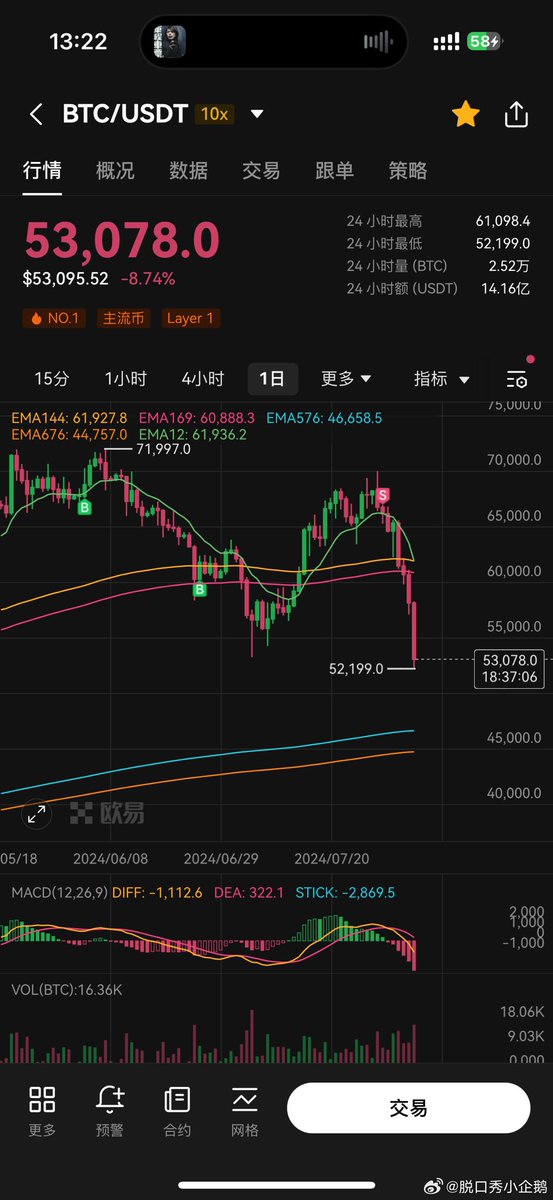Tap the cellular signal bars icon
Screen dimensions: 553x1200
click(x=446, y=42)
